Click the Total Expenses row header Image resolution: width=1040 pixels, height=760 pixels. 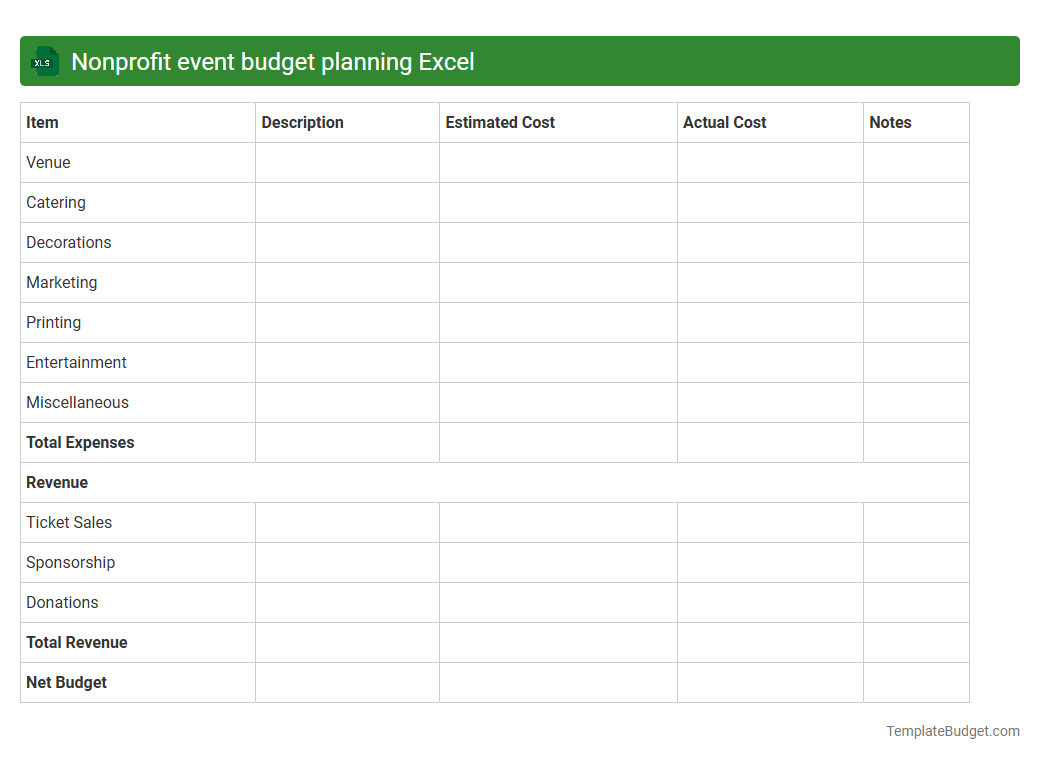[x=80, y=442]
